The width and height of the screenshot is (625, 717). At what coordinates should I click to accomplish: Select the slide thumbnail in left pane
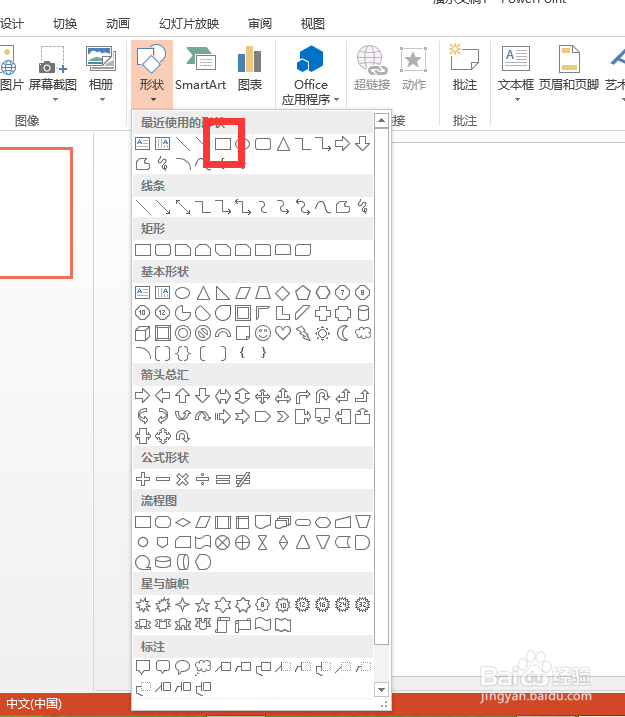pos(36,213)
